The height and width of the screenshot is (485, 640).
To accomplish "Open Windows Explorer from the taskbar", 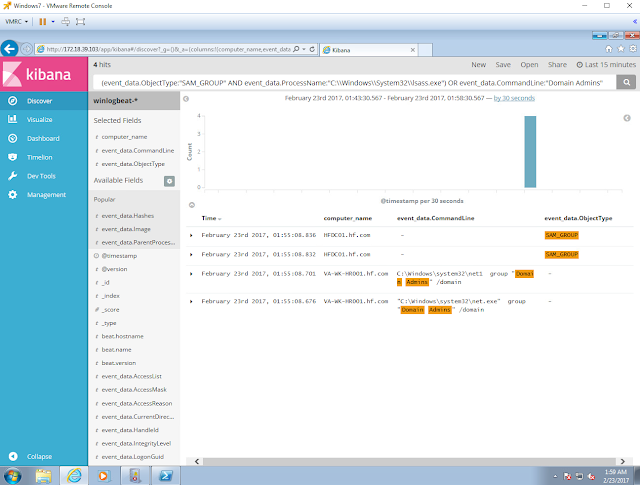I will [44, 476].
